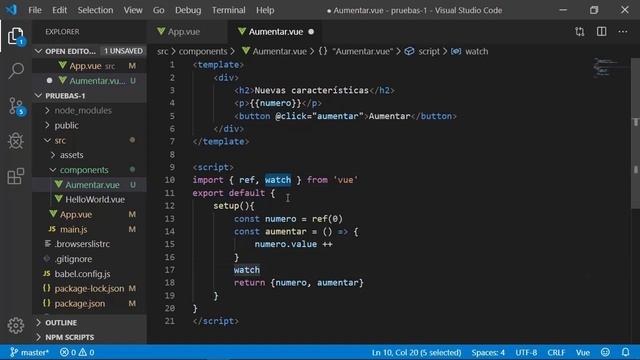Open main.js in the file tree
This screenshot has width=640, height=360.
89,229
